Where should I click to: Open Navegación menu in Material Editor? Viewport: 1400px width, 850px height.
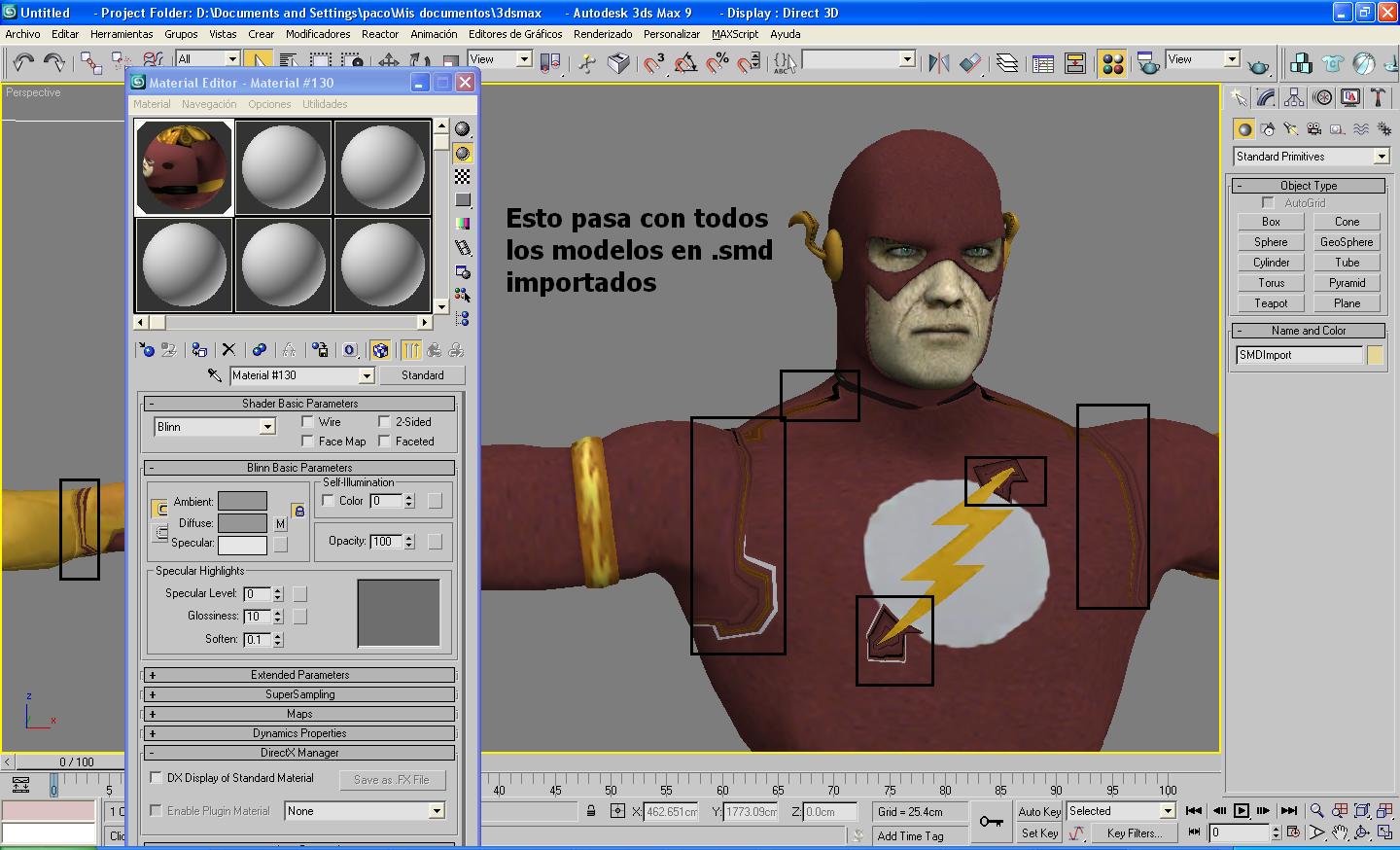point(209,104)
